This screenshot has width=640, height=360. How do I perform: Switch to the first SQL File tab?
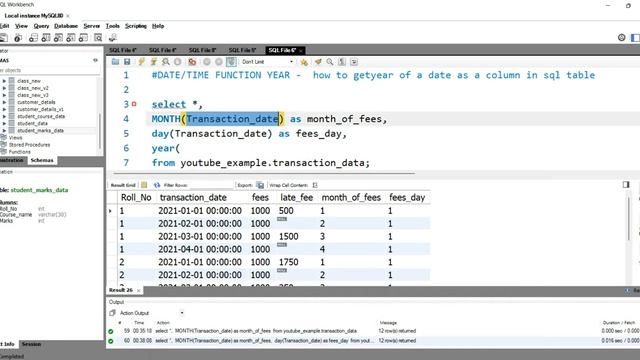[x=123, y=50]
